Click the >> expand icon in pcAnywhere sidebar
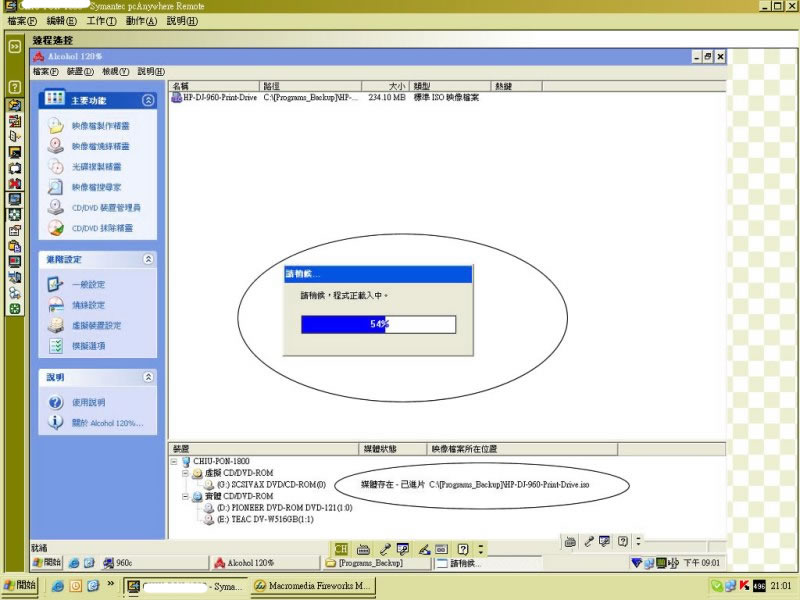Viewport: 800px width, 600px height. click(x=15, y=46)
